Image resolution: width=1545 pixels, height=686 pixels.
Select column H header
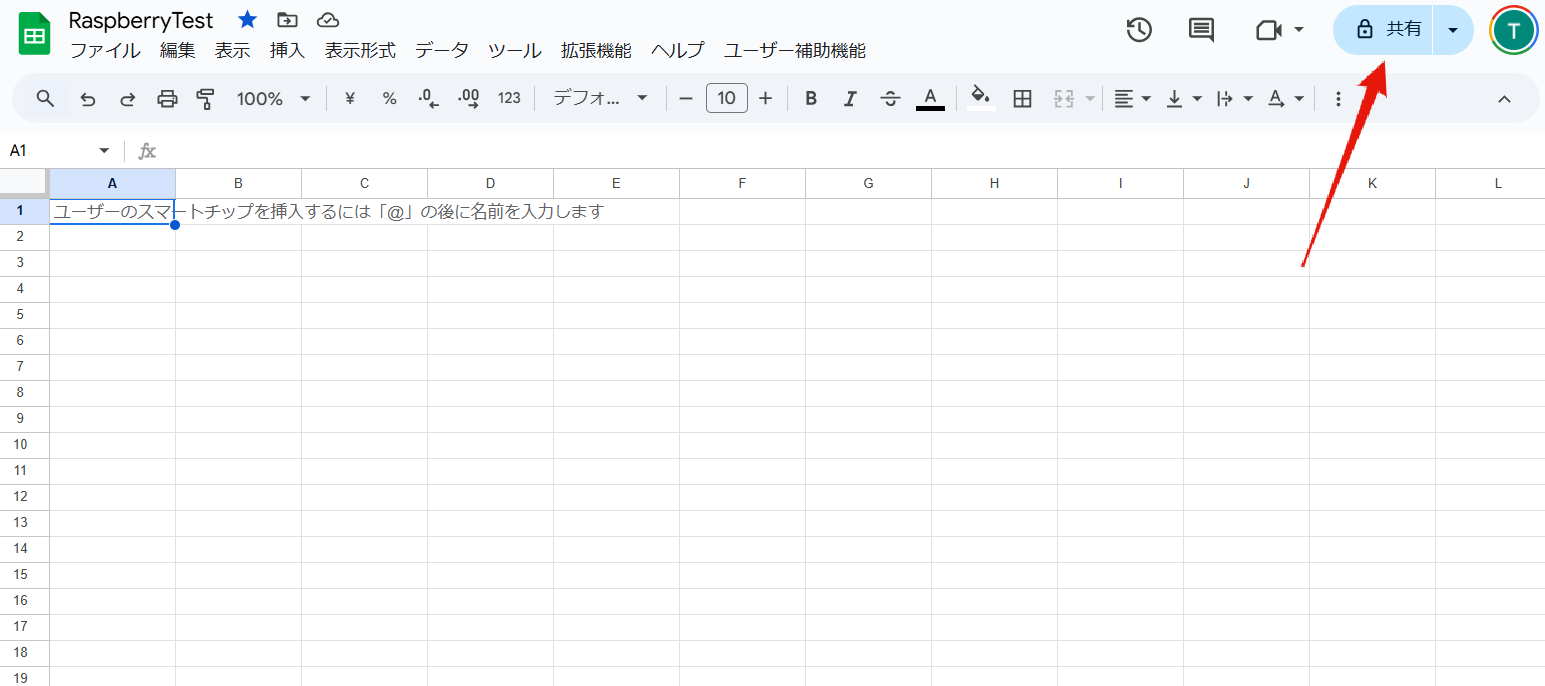(994, 183)
